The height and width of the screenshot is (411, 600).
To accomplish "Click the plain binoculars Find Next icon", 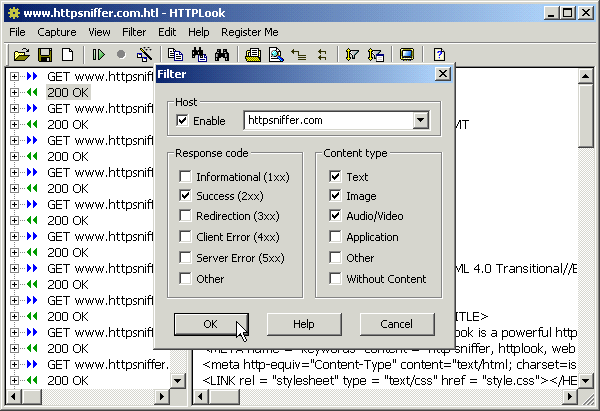I will (222, 55).
